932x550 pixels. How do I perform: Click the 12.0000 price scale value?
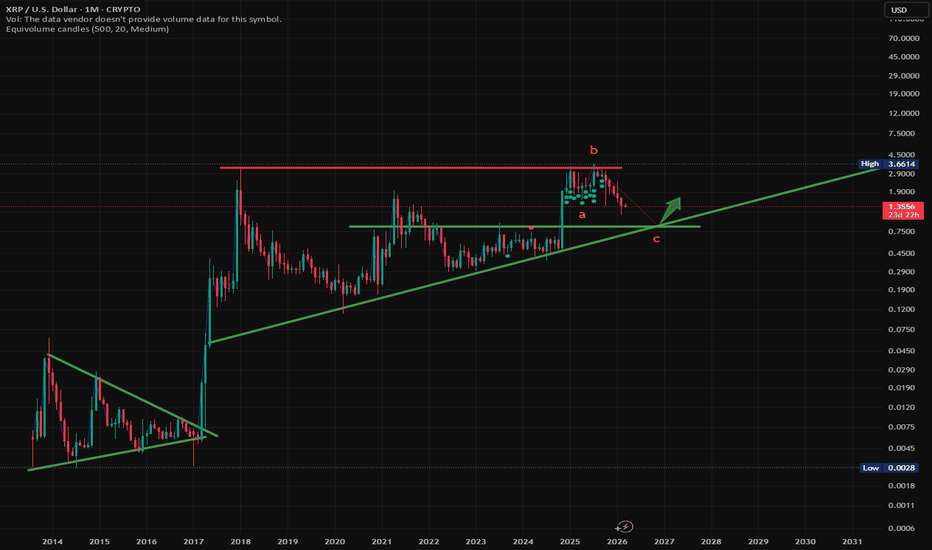903,113
